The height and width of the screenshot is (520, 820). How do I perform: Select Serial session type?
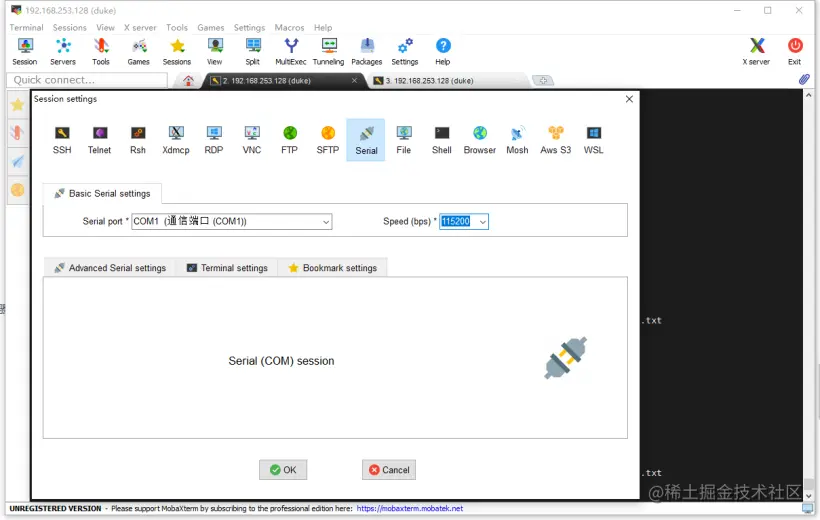point(366,140)
